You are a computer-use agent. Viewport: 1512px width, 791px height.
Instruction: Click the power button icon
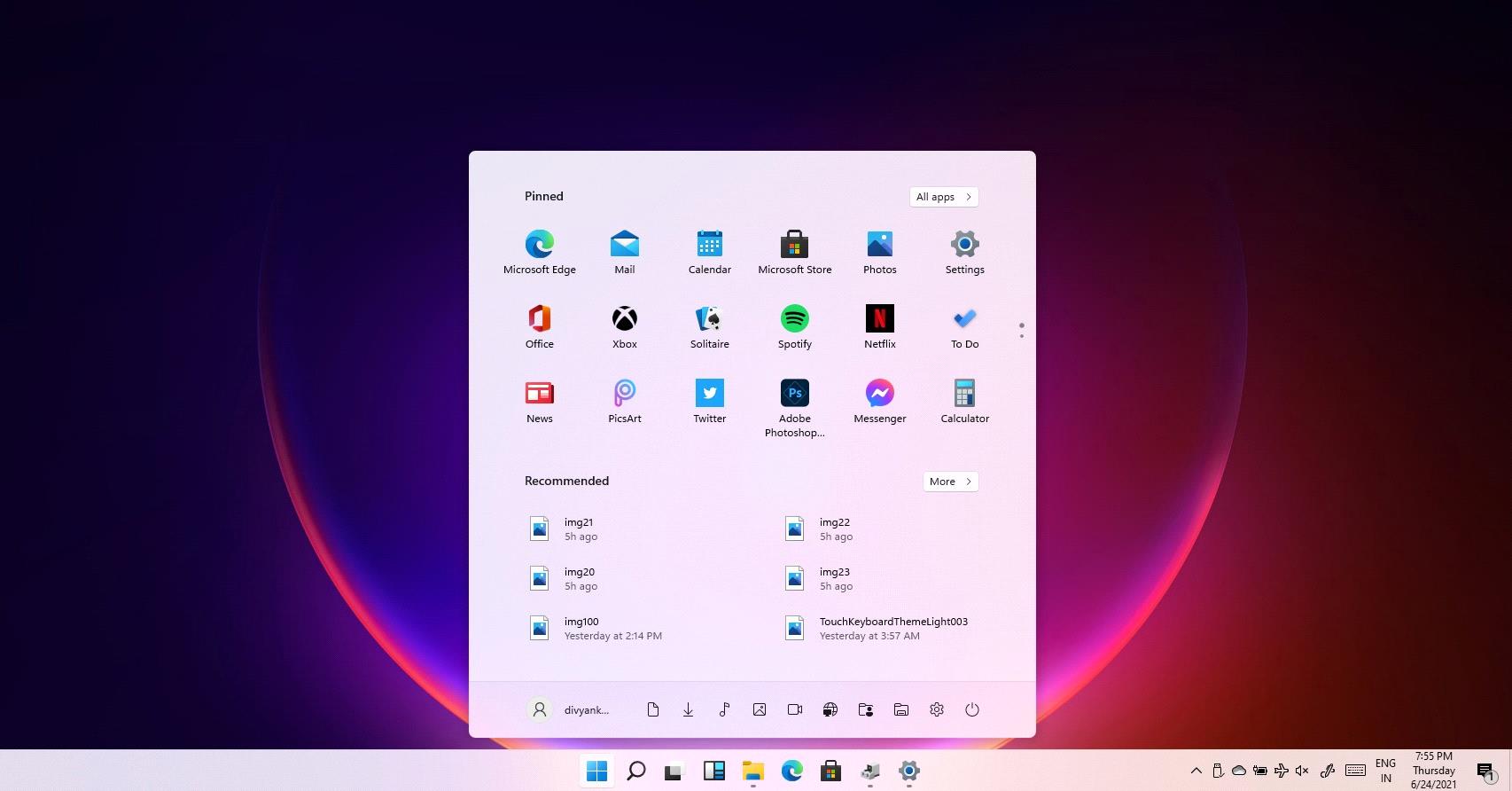click(971, 709)
